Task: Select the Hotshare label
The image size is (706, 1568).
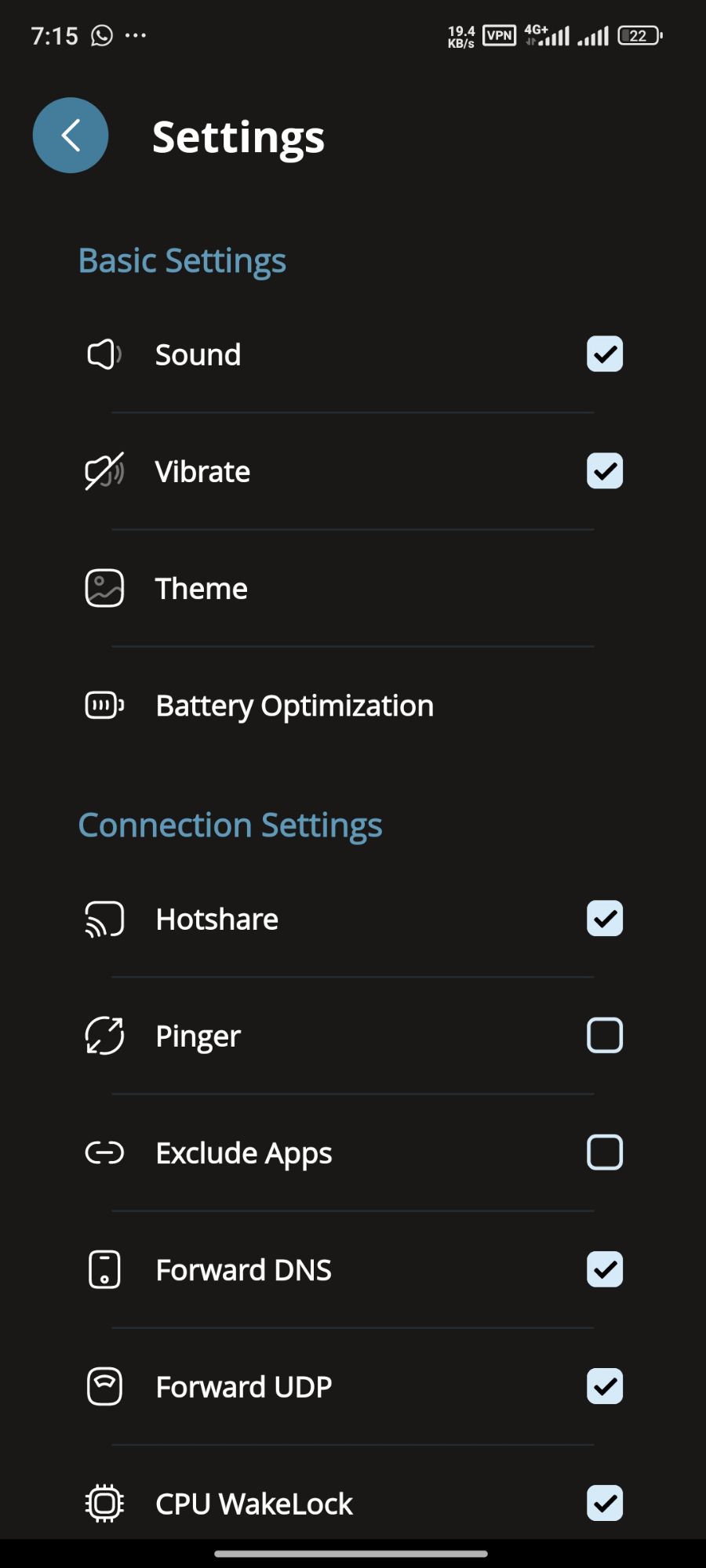Action: pos(217,919)
